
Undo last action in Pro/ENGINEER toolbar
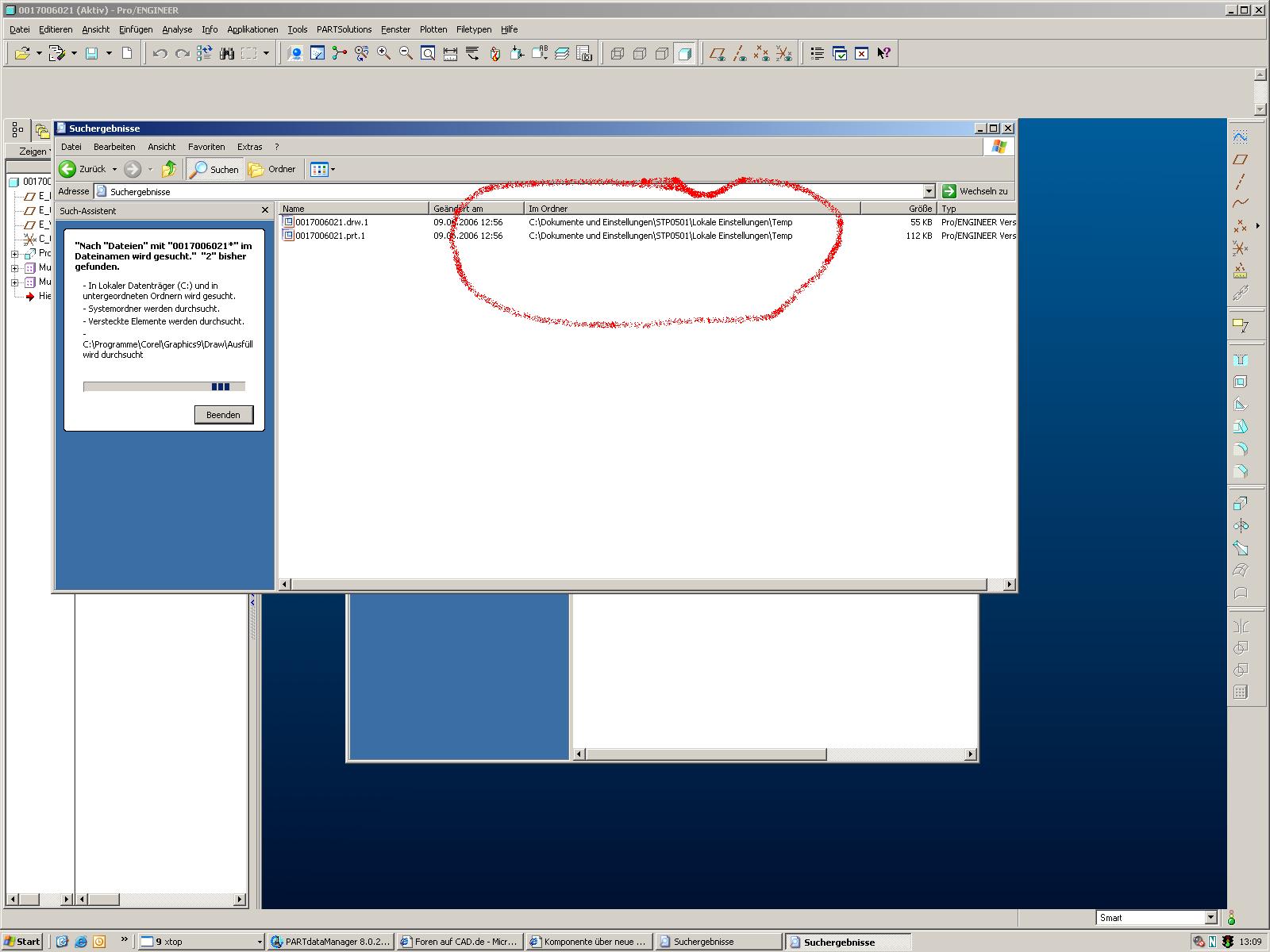click(160, 53)
